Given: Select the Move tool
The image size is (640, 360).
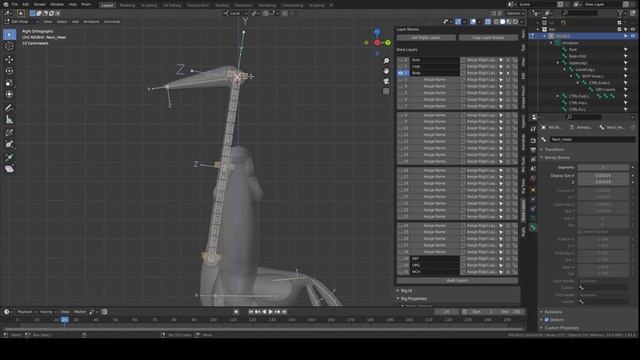Looking at the screenshot, I should tap(9, 60).
